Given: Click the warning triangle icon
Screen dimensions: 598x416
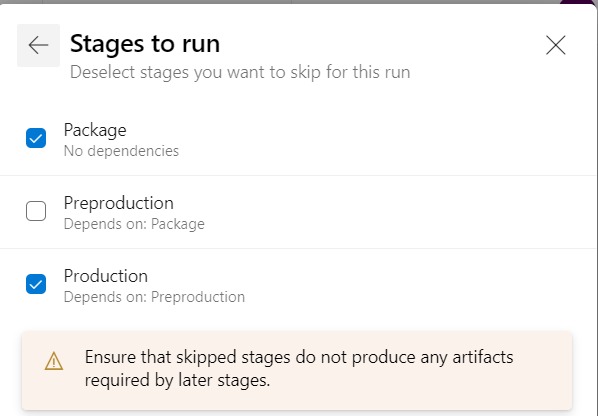Looking at the screenshot, I should coord(54,361).
